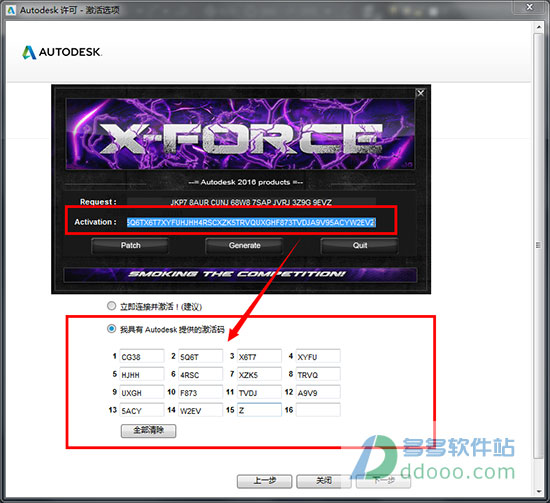Click the Request code field
Screen dimensions: 550x503
pos(251,202)
